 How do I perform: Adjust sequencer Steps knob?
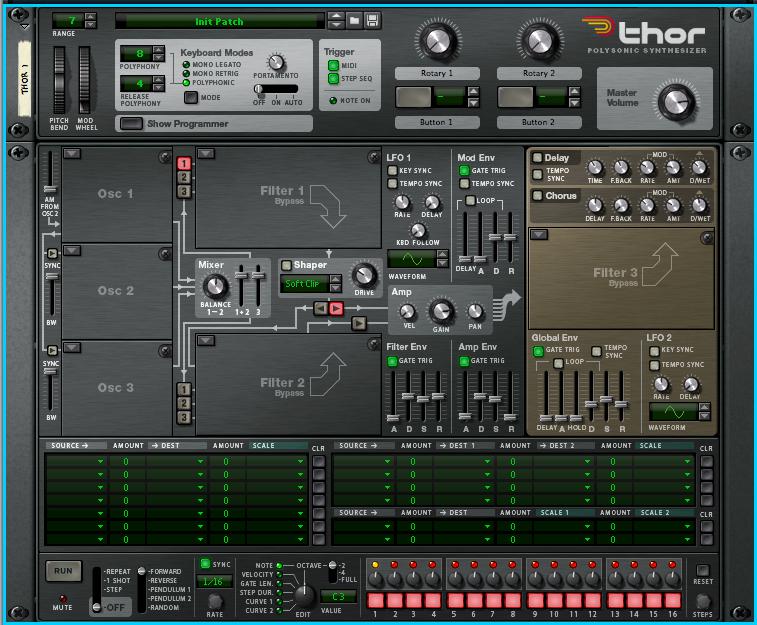point(702,601)
